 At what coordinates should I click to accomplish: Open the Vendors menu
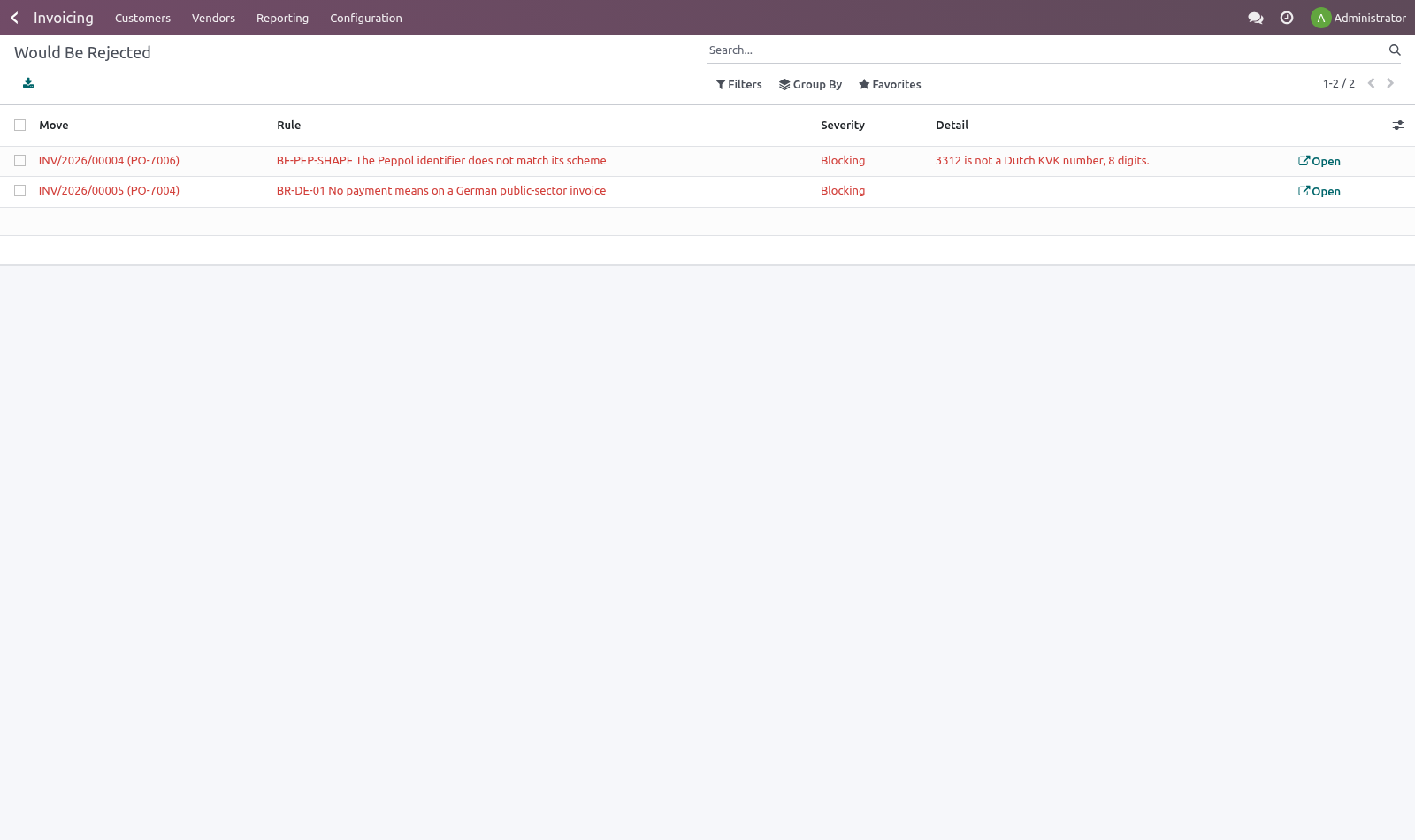pos(213,18)
